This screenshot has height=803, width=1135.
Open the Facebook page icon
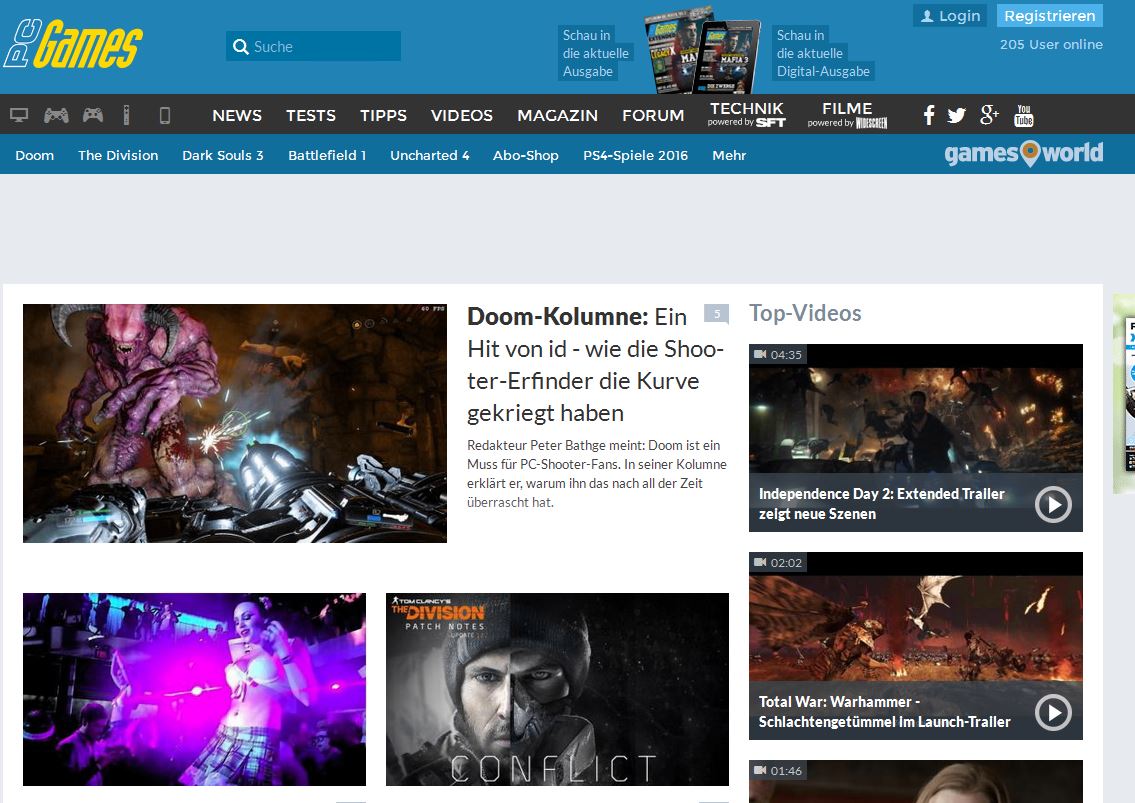929,114
